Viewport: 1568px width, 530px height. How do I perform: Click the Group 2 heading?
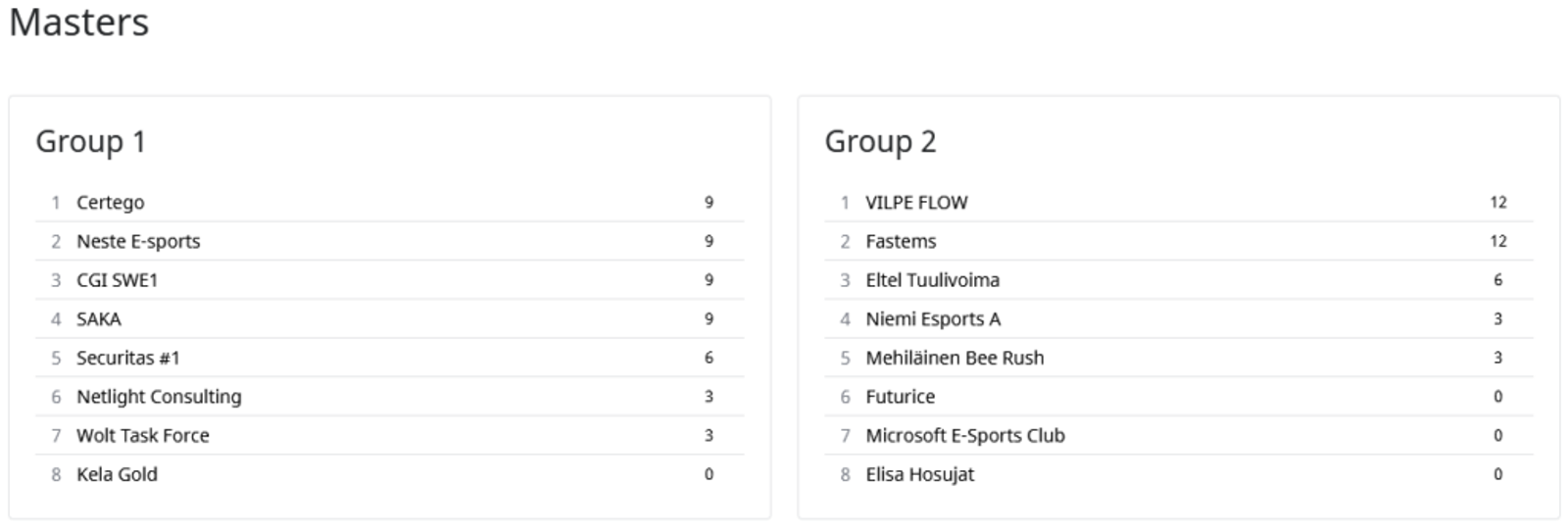click(x=880, y=142)
